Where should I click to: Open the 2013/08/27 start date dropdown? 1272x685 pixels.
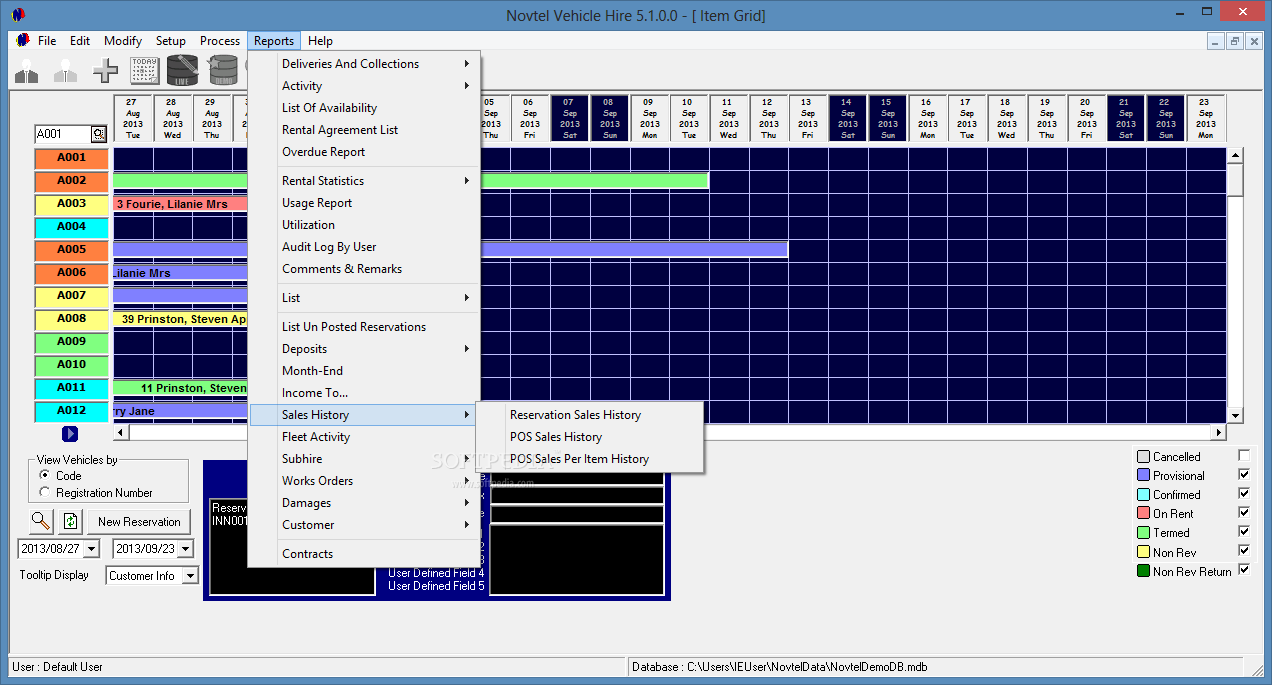[x=92, y=549]
